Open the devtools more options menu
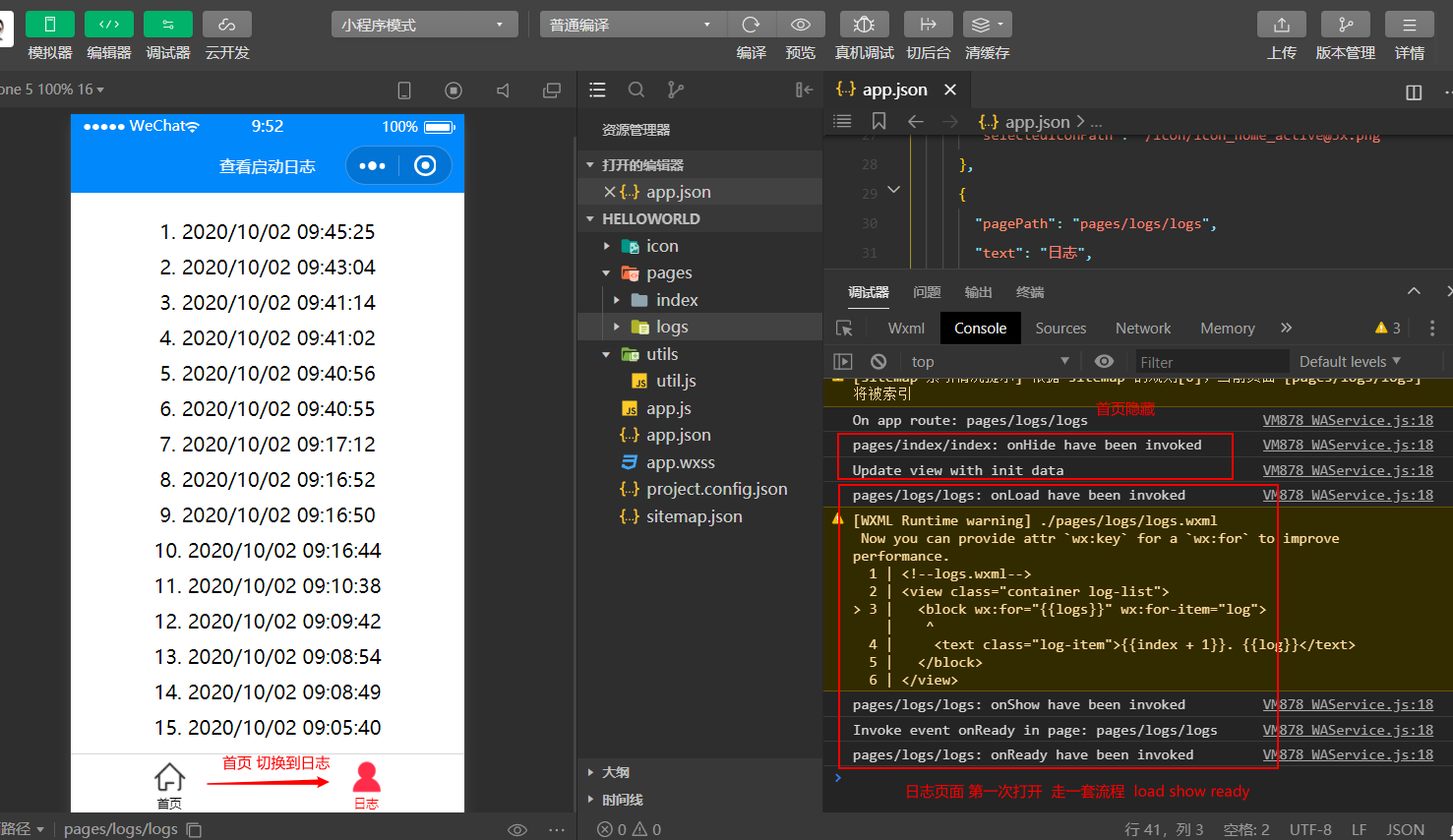 click(x=1432, y=329)
